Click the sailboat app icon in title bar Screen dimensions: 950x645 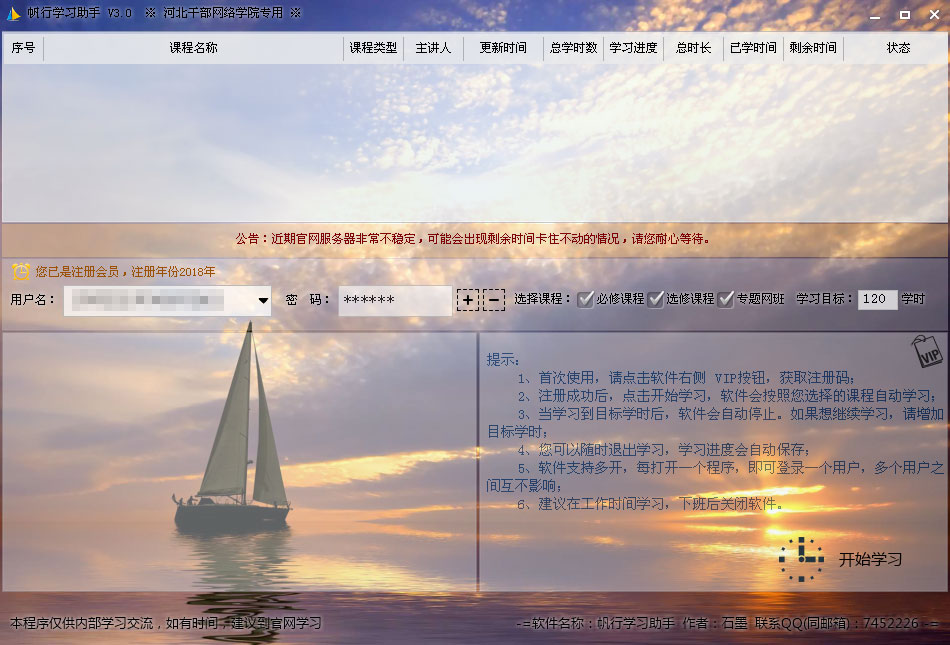pyautogui.click(x=14, y=14)
